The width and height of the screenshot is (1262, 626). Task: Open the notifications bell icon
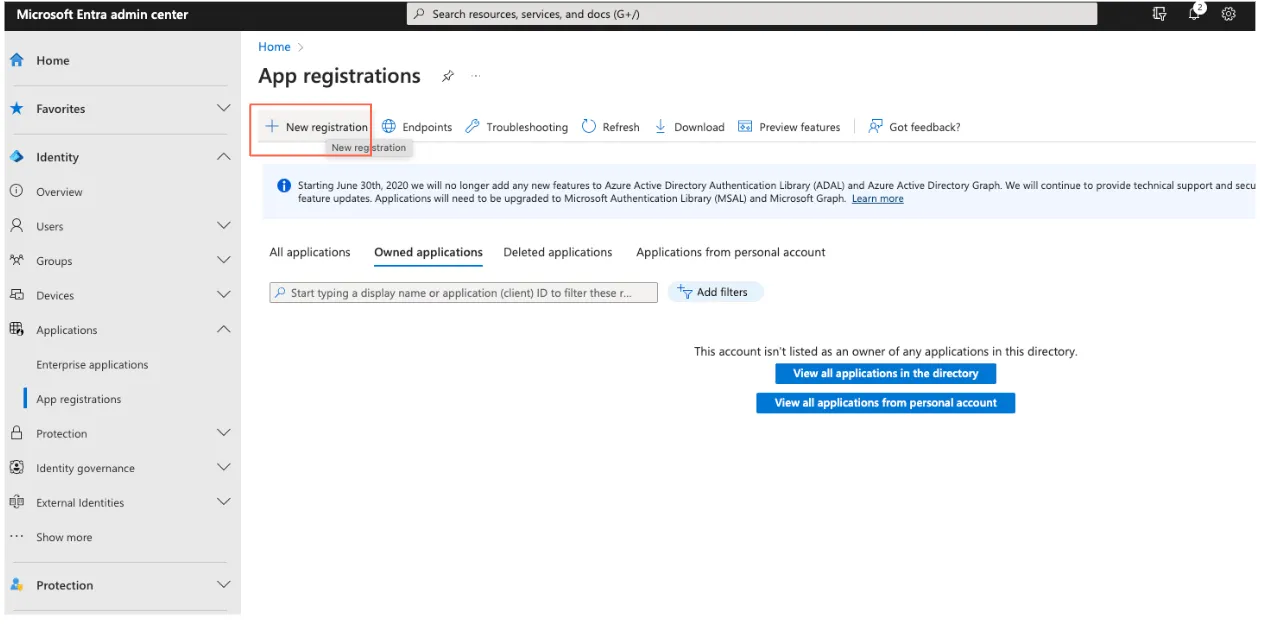(x=1195, y=14)
